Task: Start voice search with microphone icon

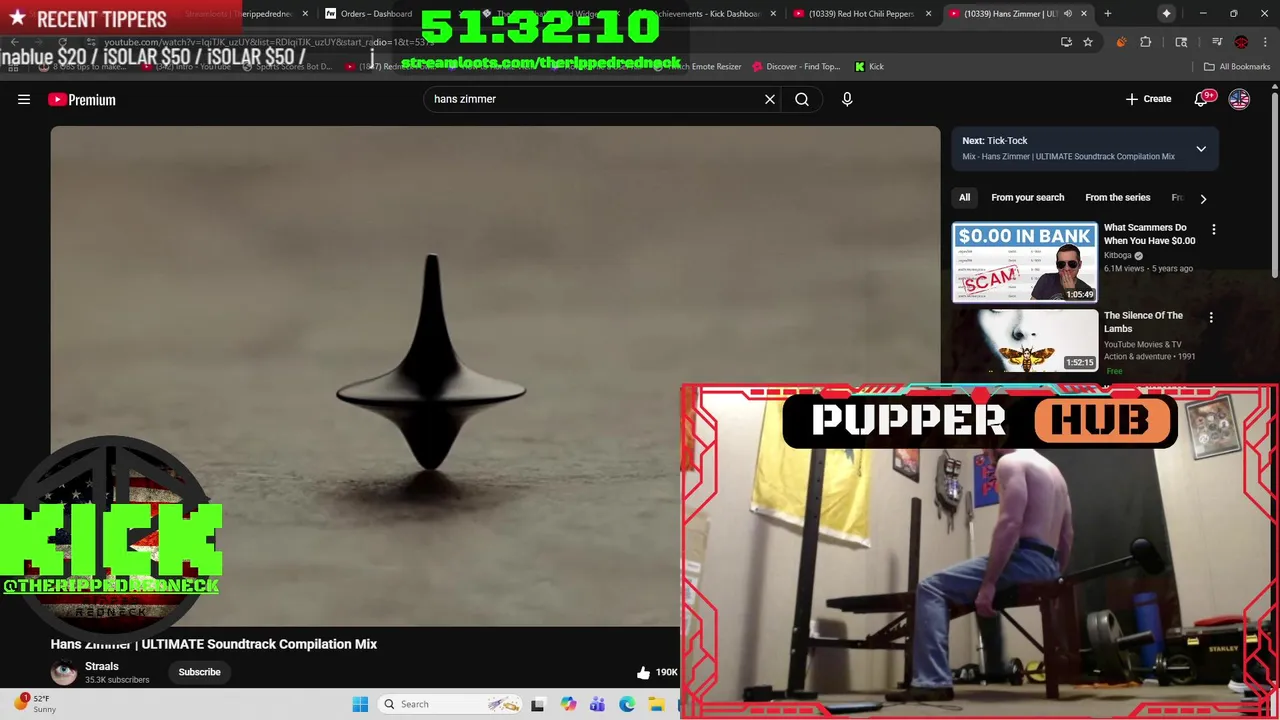Action: point(847,99)
